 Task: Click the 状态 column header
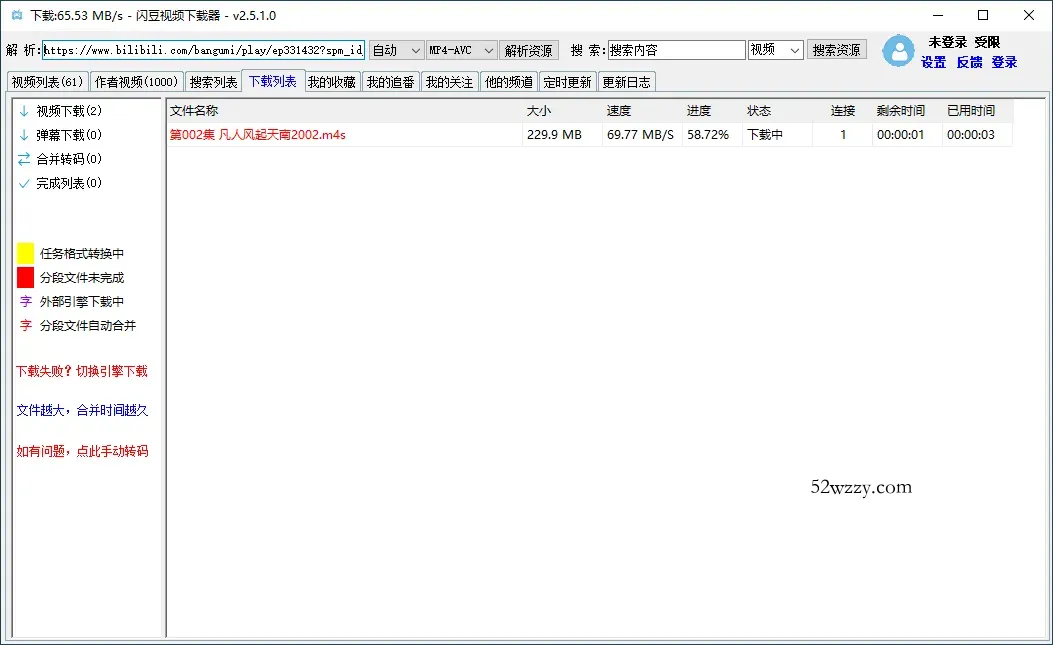point(777,111)
